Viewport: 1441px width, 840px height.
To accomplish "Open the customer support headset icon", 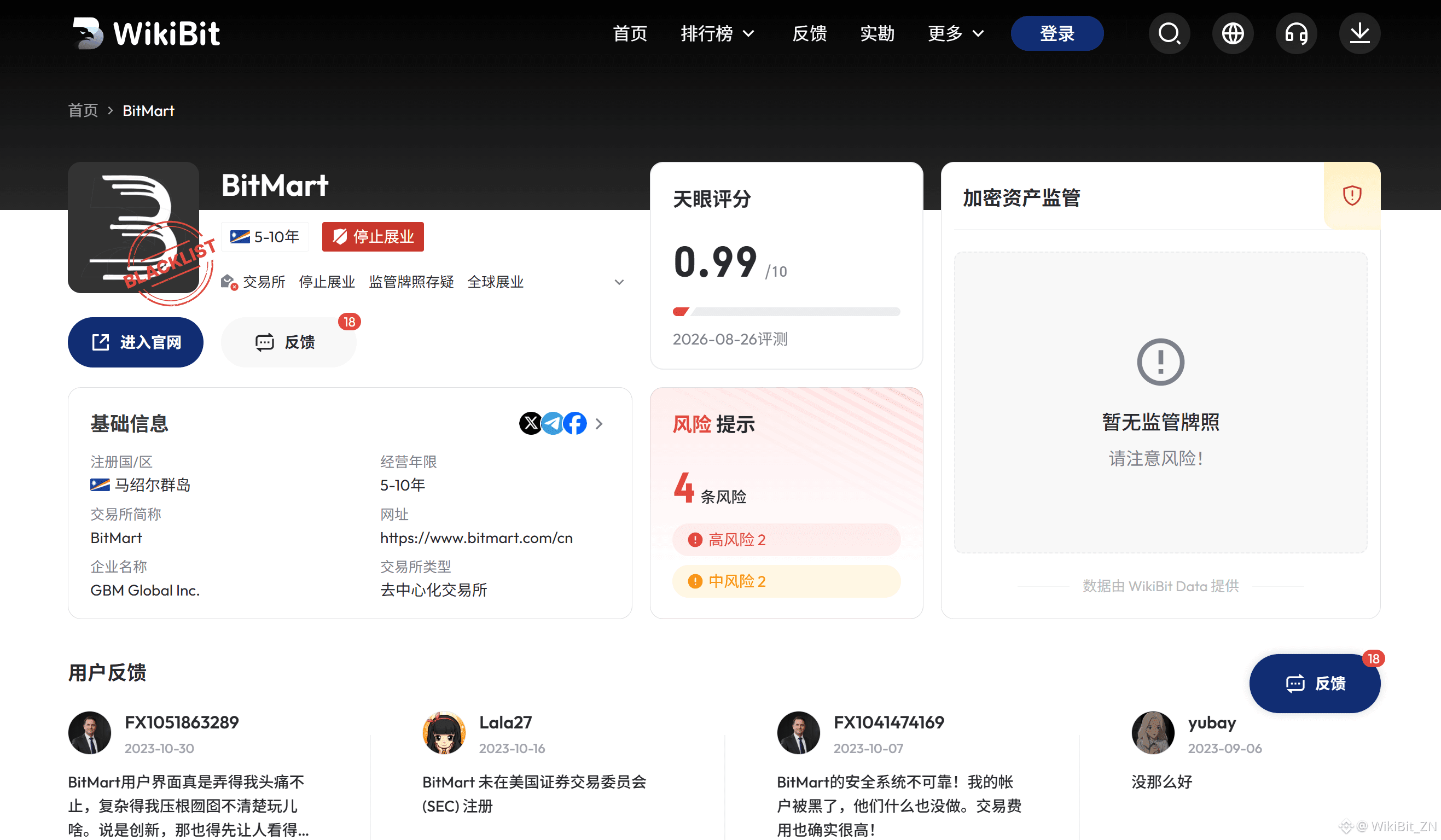I will coord(1297,33).
